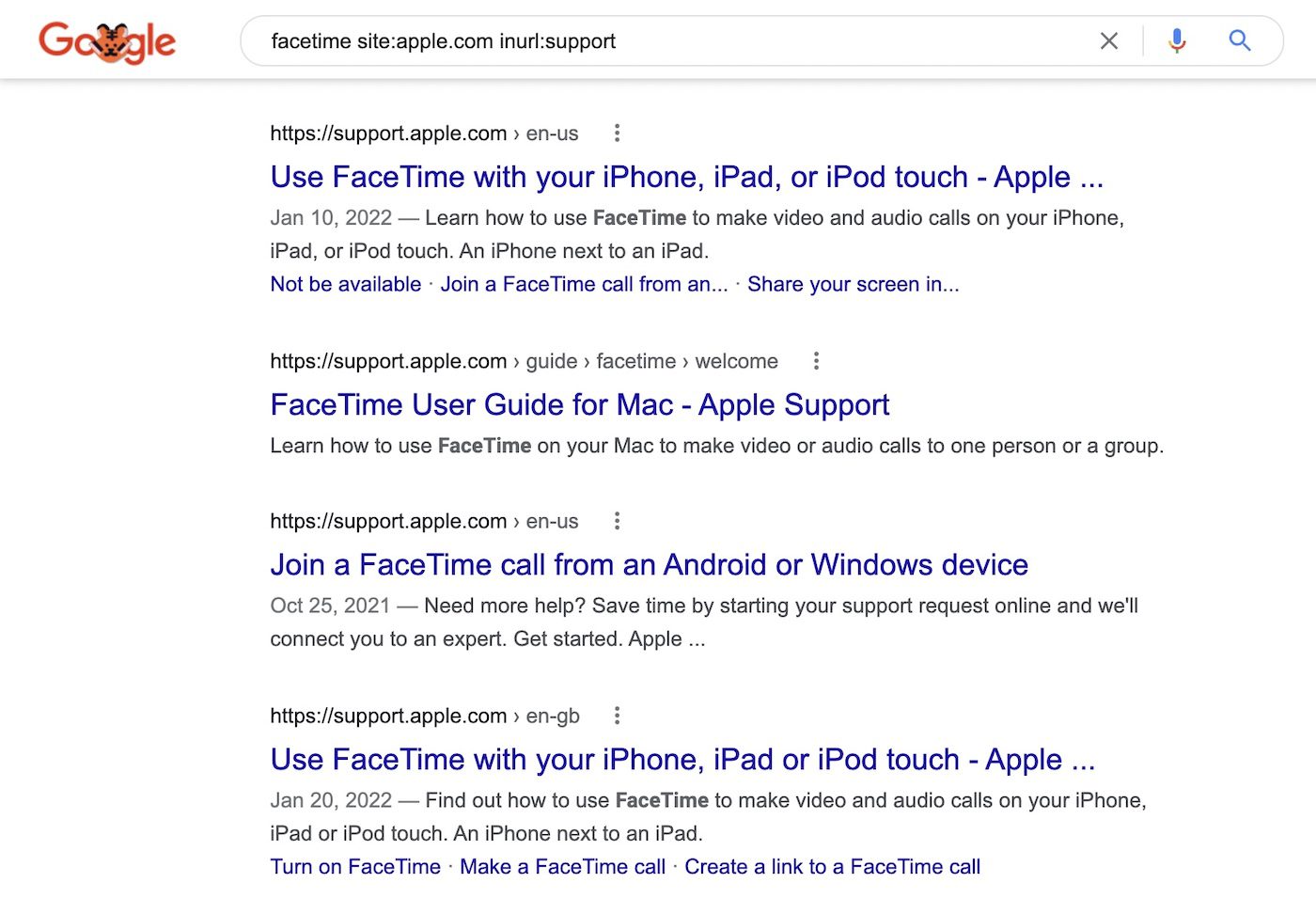Open the en-gb 'Use FaceTime with your iPhone' result
Viewport: 1316px width, 898px height.
[x=682, y=759]
